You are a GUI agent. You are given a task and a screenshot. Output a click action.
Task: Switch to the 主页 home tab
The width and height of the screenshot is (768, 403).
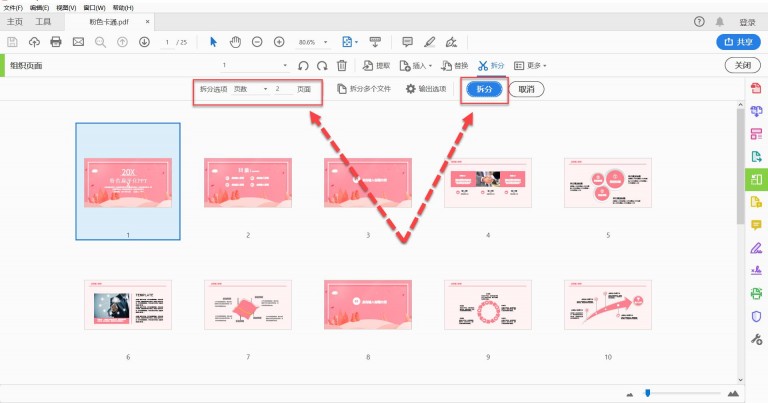15,22
